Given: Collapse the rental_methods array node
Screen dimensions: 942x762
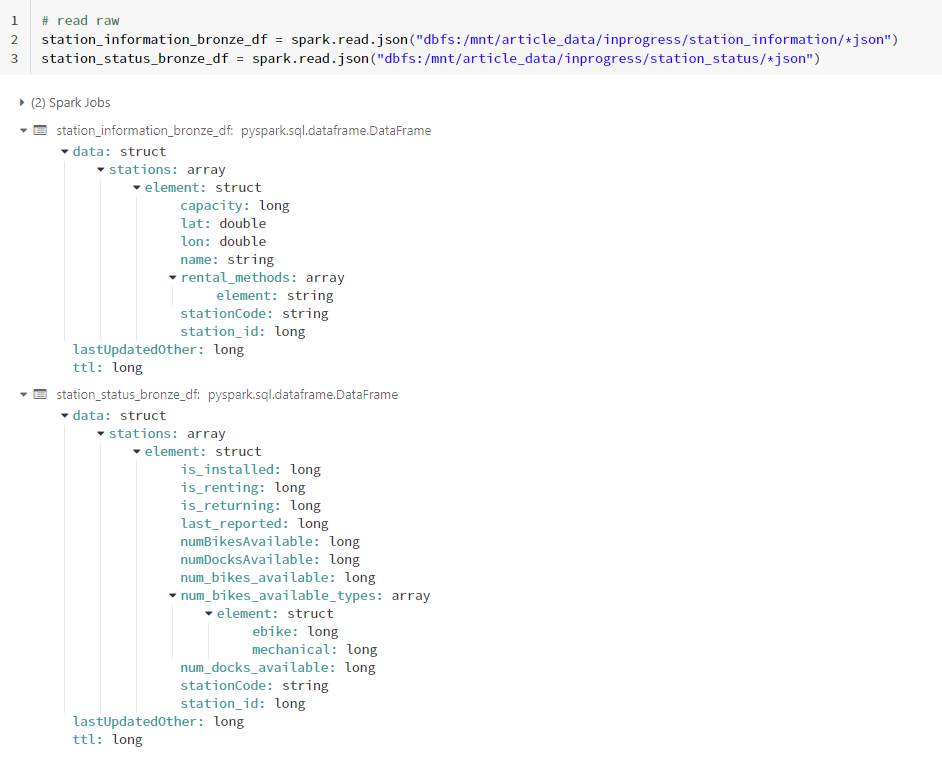Looking at the screenshot, I should click(173, 278).
